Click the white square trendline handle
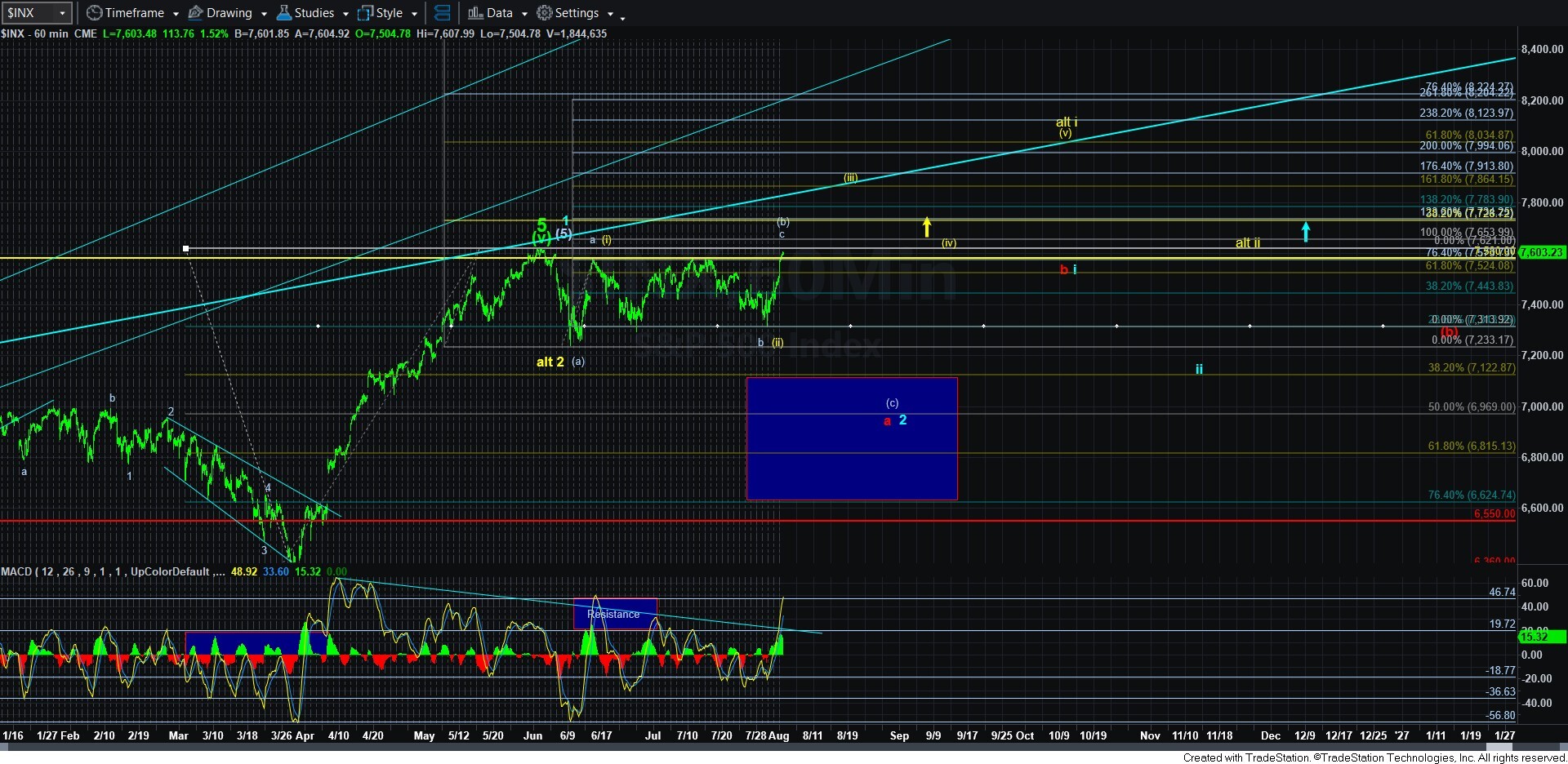The width and height of the screenshot is (1568, 764). (x=186, y=248)
